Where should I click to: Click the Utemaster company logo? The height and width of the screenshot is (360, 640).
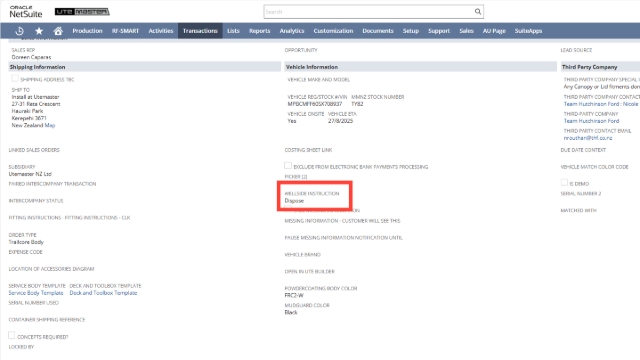(x=82, y=11)
